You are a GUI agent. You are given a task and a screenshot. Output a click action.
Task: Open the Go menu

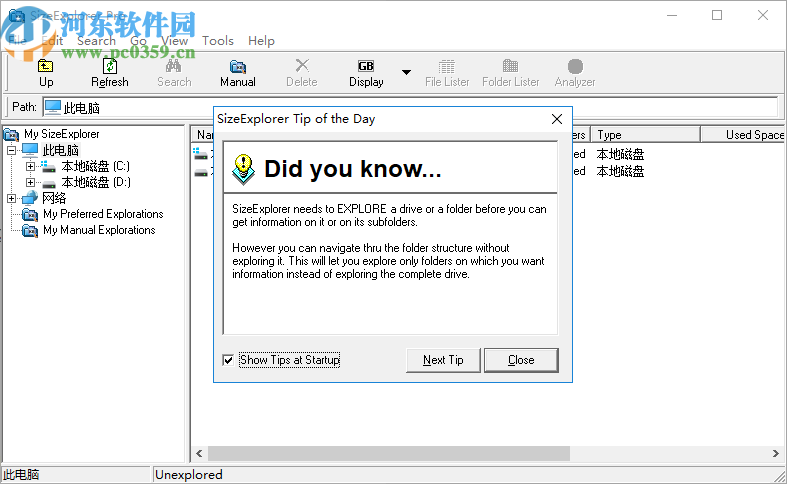click(138, 41)
